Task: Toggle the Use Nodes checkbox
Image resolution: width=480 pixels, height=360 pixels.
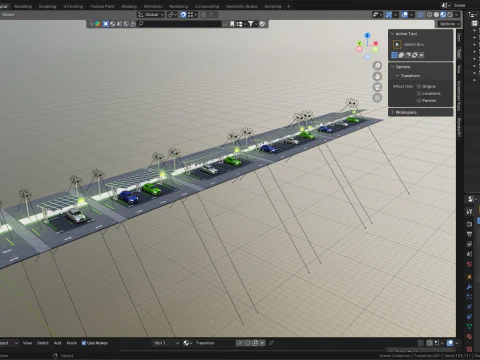Action: point(84,343)
